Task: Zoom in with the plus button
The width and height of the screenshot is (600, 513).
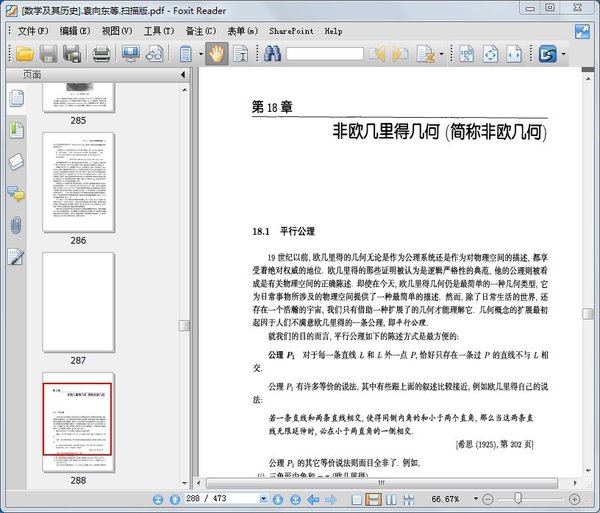Action: tap(574, 499)
